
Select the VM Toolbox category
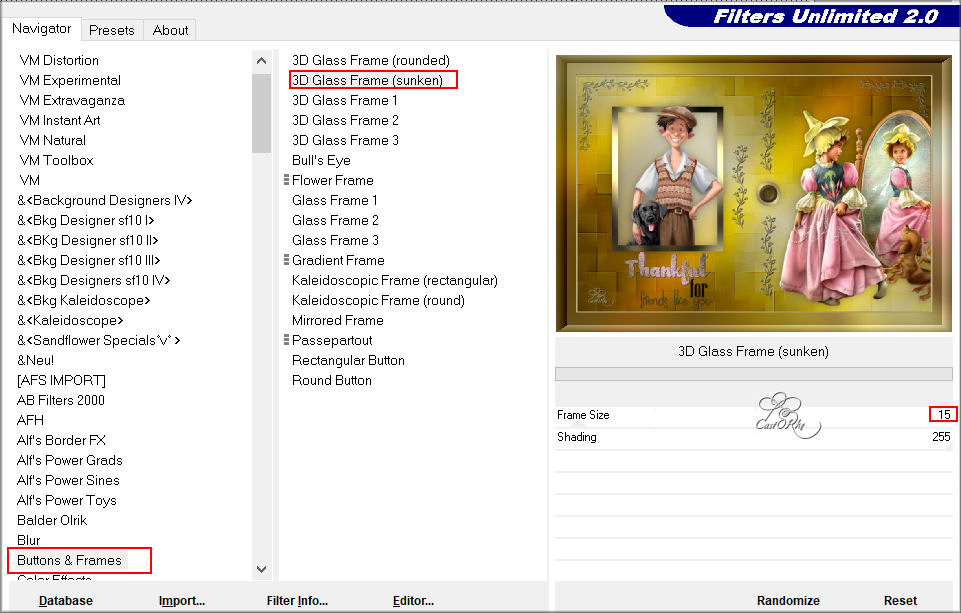click(x=56, y=161)
